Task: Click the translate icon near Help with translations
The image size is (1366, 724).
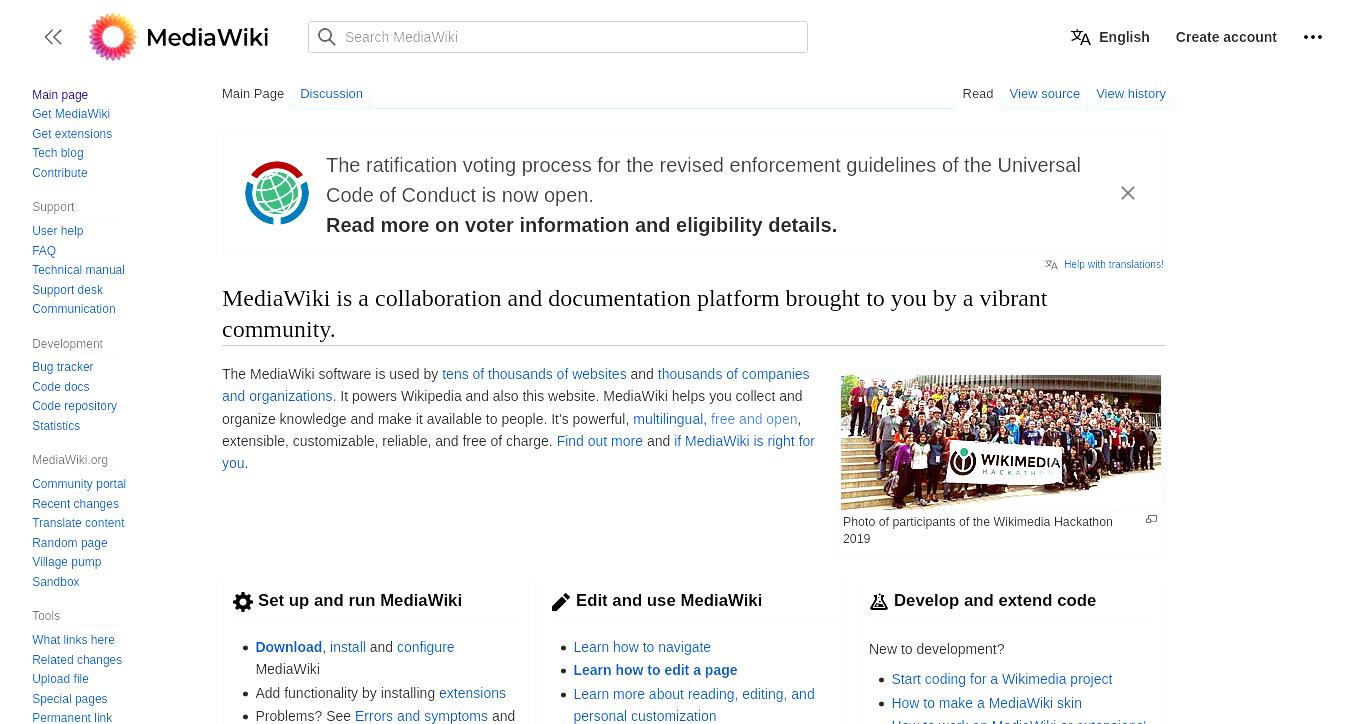Action: tap(1051, 265)
